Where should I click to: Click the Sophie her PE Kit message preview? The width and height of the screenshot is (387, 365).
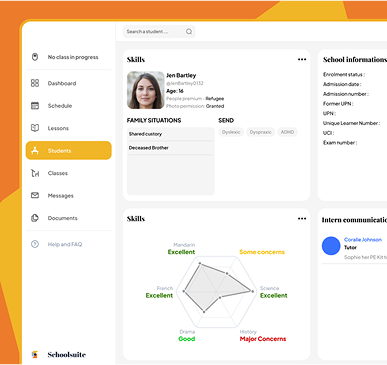tap(365, 257)
